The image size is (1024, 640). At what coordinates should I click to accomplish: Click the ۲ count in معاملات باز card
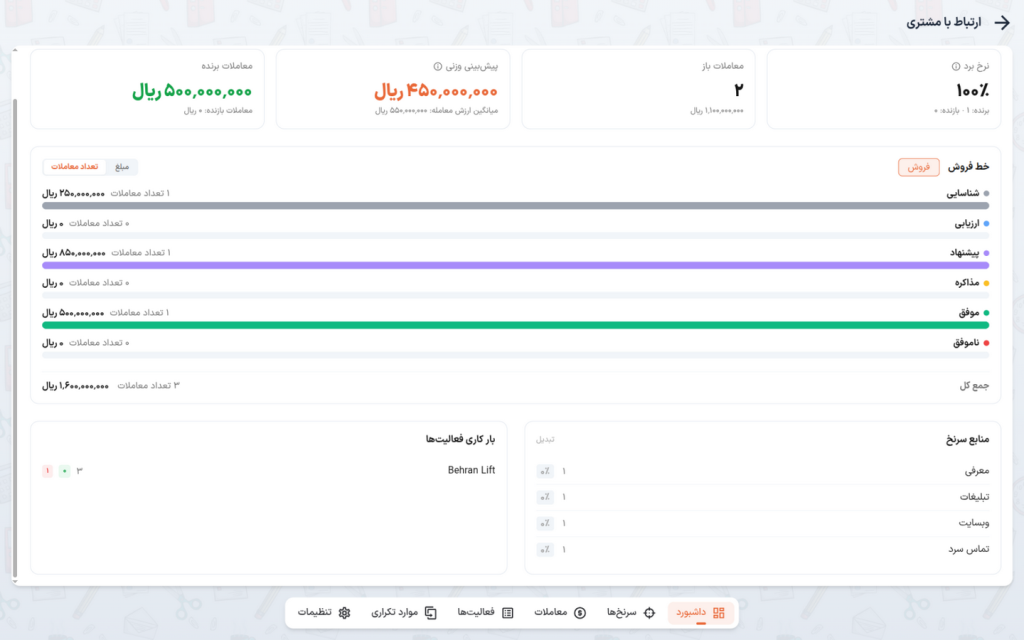click(739, 89)
